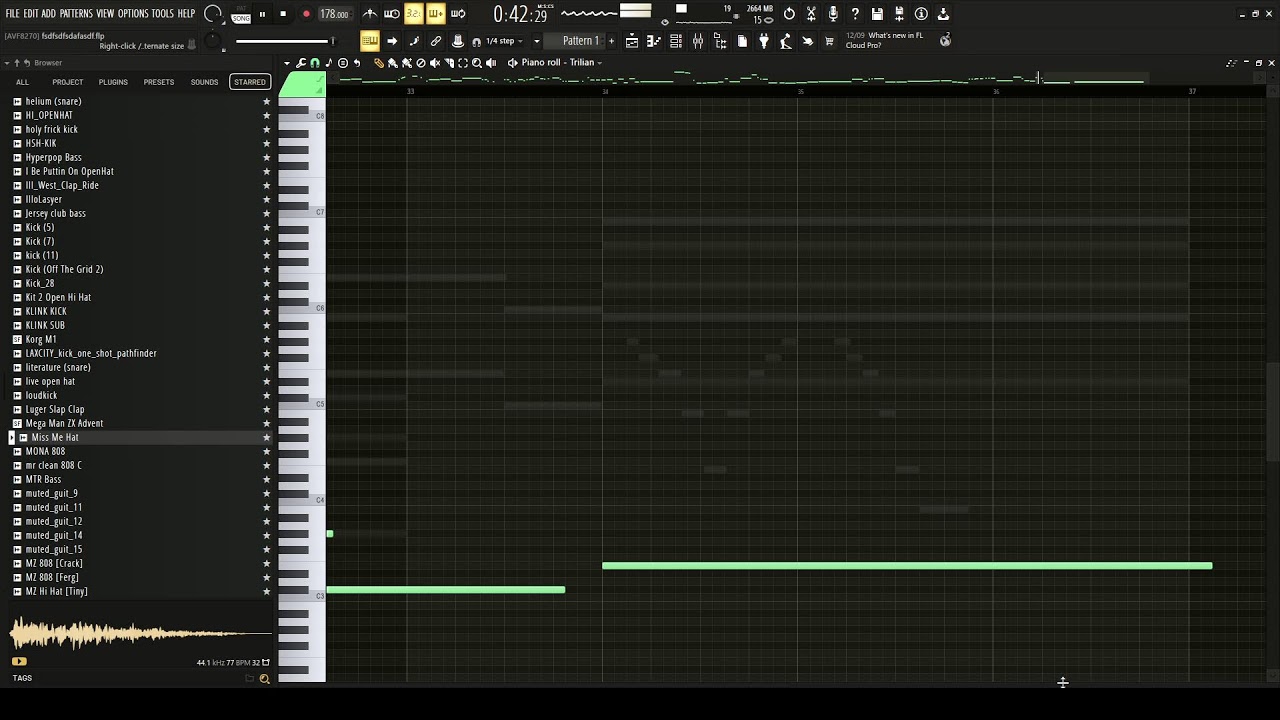Screen dimensions: 1280x720
Task: Click the project info icon
Action: pyautogui.click(x=921, y=14)
